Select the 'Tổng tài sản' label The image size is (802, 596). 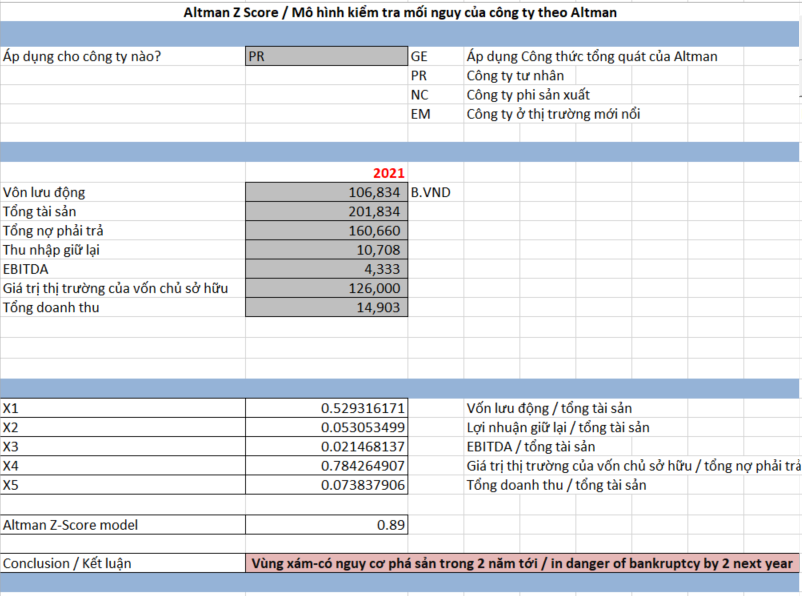(39, 212)
